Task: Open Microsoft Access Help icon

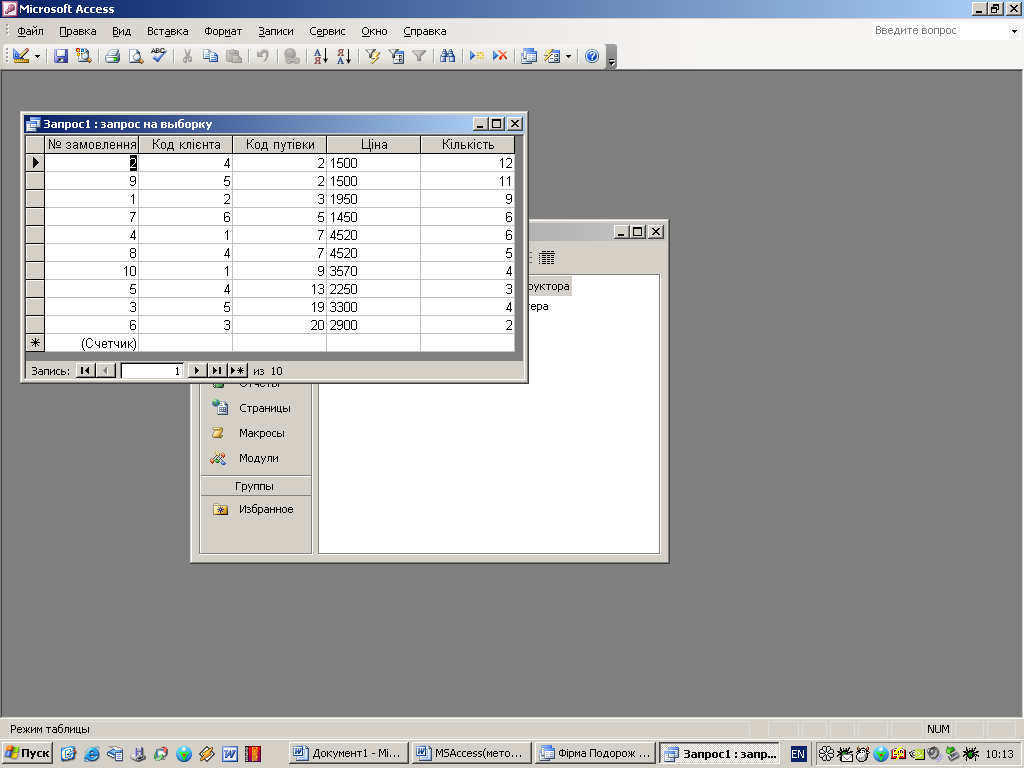Action: tap(592, 56)
